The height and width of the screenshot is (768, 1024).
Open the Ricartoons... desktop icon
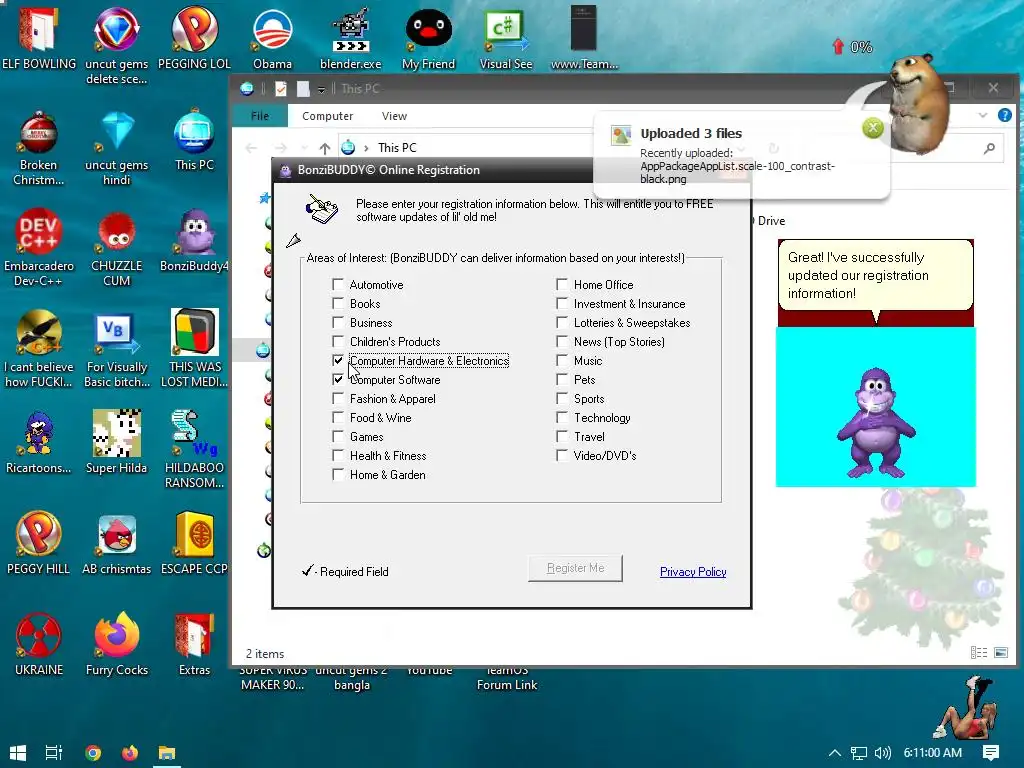coord(39,443)
